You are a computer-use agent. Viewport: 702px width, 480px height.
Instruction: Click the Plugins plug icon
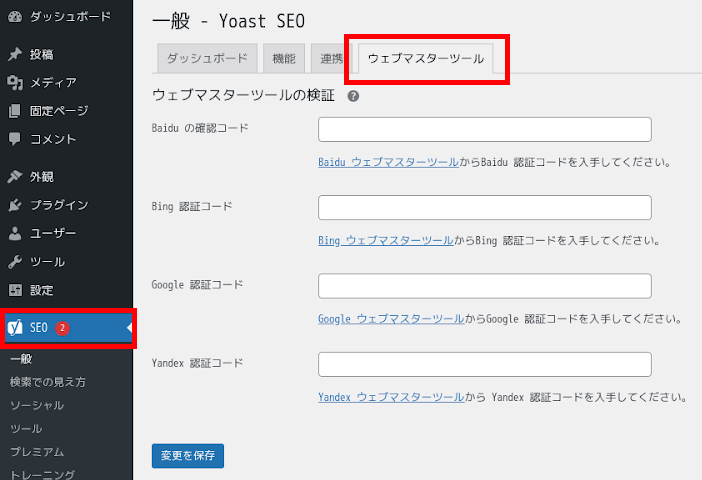(x=15, y=205)
